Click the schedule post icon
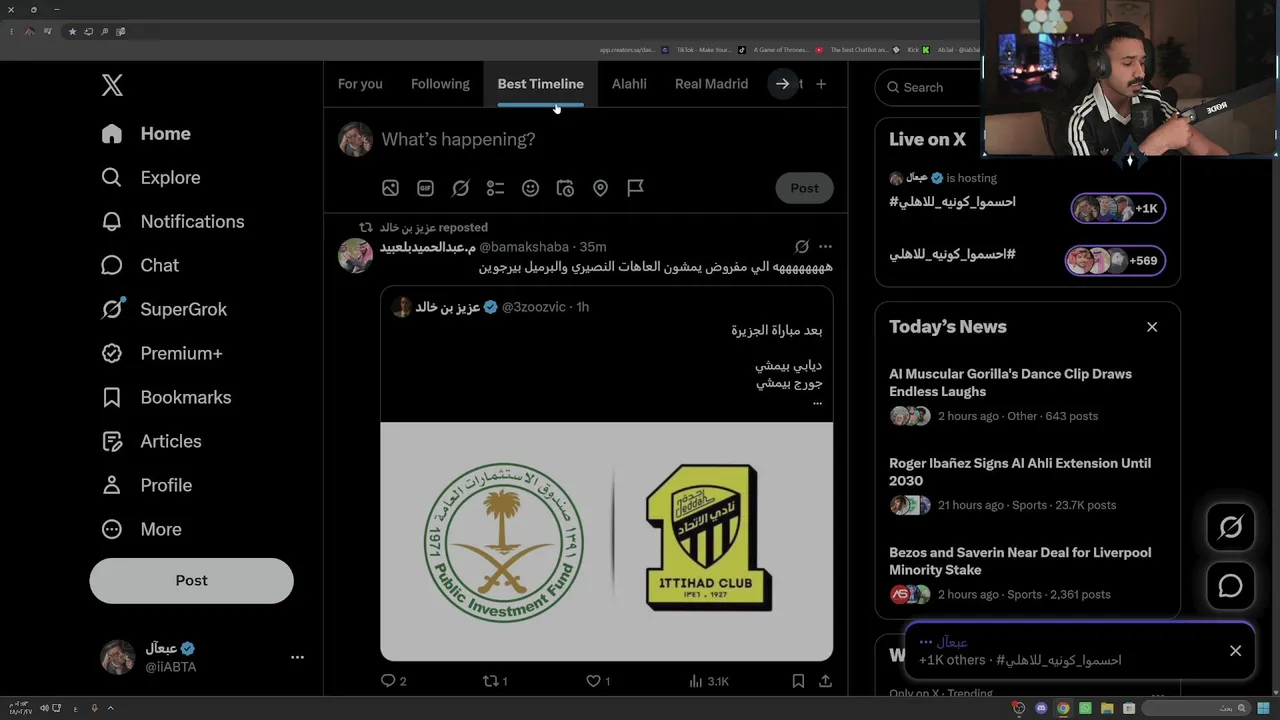The image size is (1280, 720). coord(565,188)
